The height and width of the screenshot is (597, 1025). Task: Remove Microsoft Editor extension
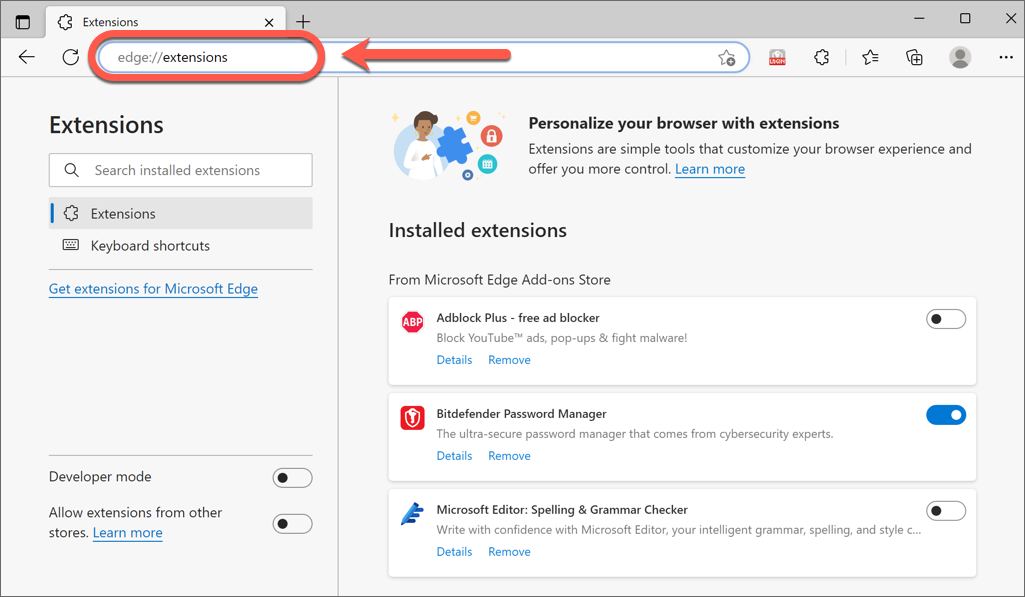pyautogui.click(x=509, y=551)
